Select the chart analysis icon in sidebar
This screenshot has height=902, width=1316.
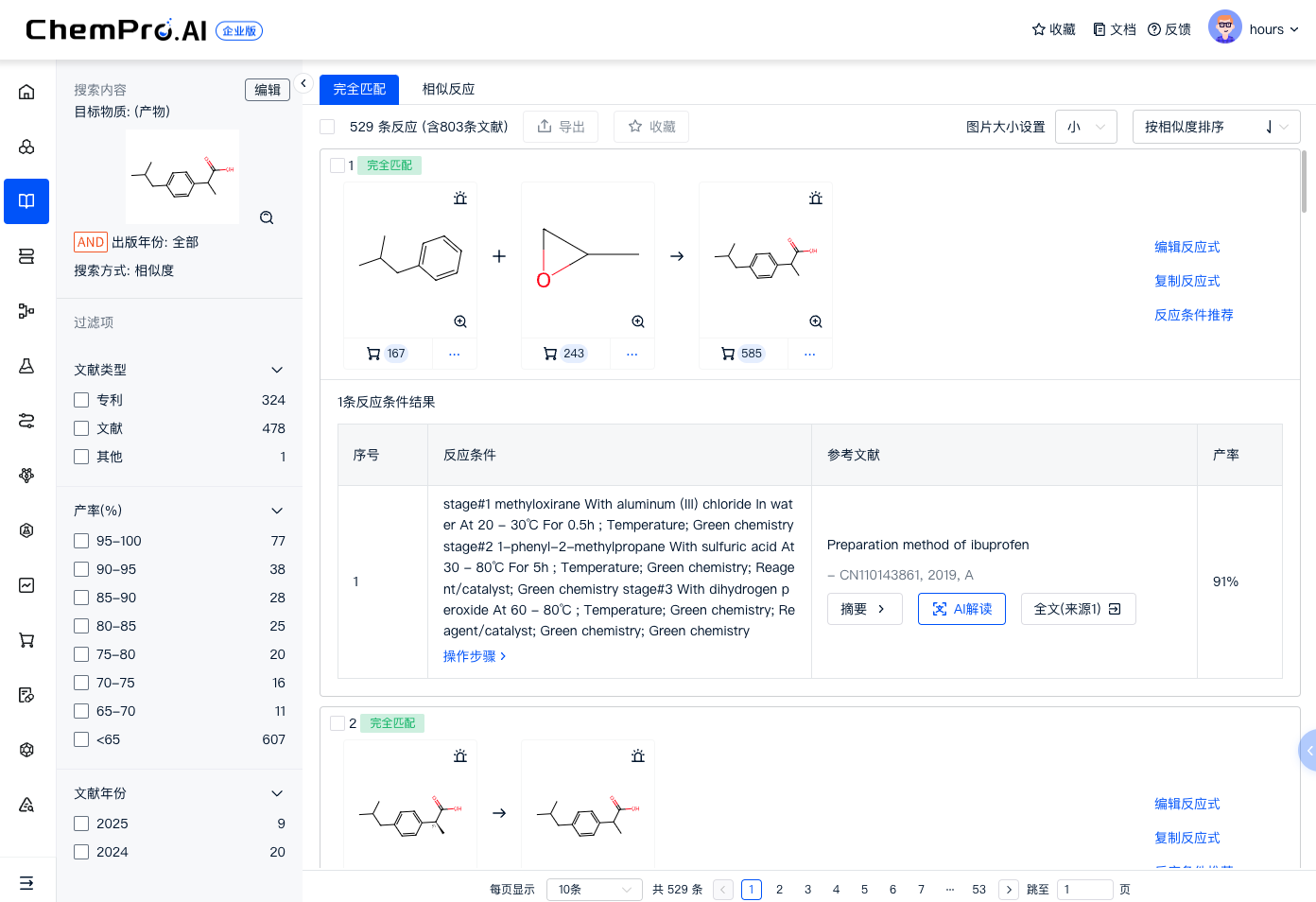tap(26, 584)
